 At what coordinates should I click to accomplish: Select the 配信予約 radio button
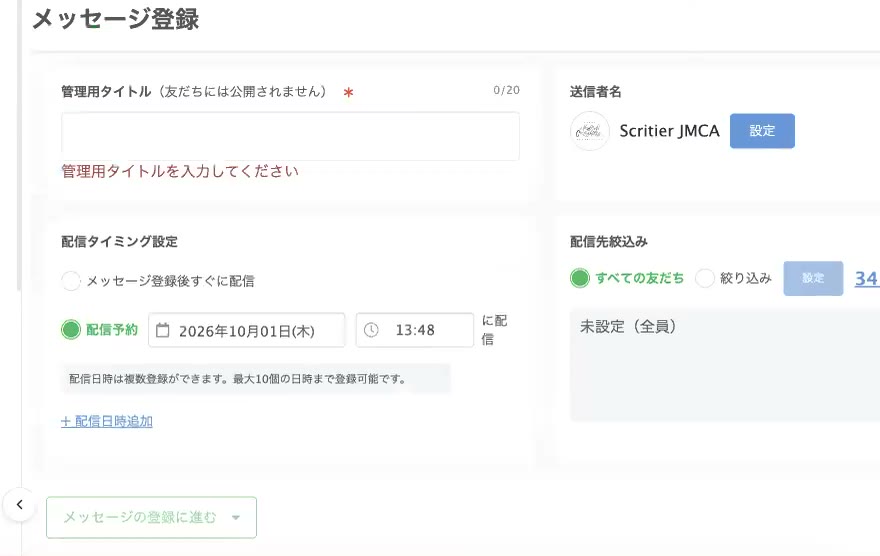71,329
